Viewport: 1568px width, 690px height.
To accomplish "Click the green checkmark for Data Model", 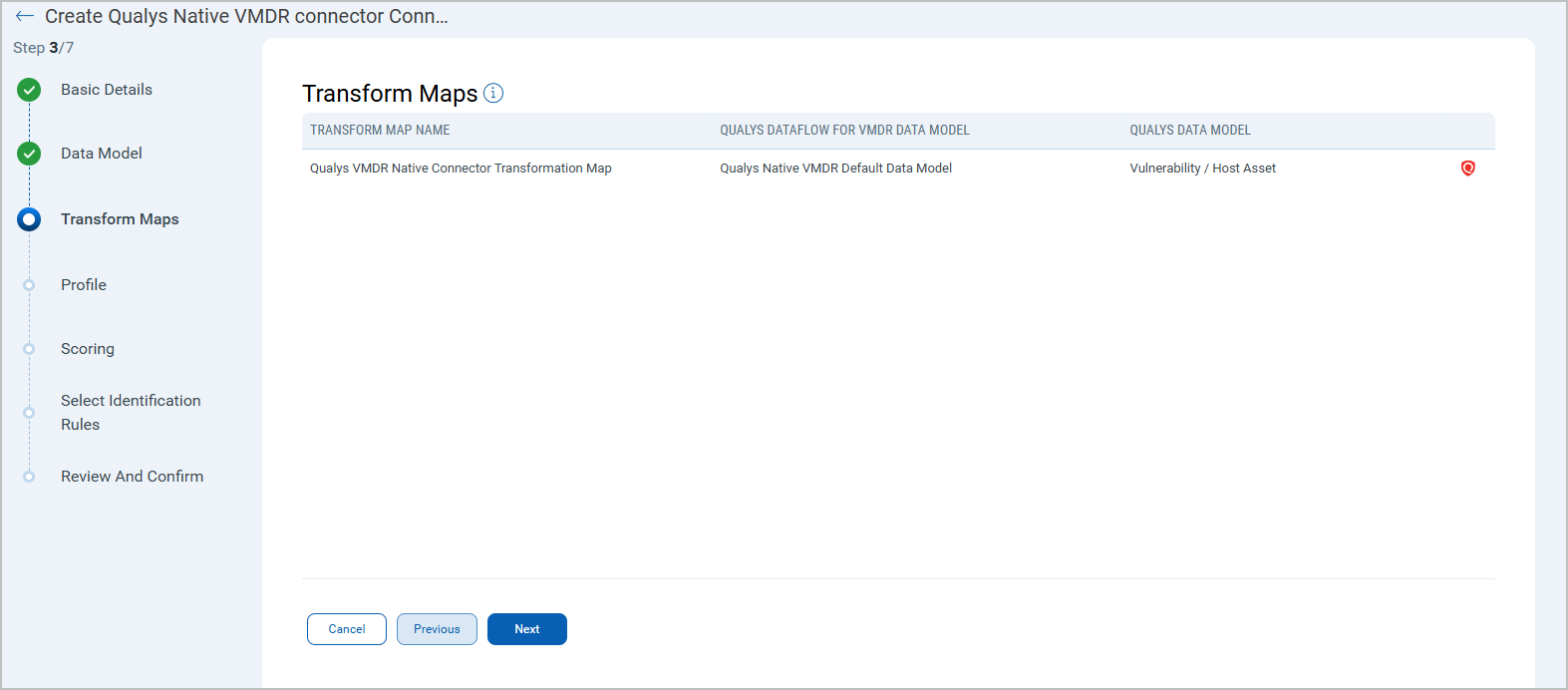I will coord(29,154).
